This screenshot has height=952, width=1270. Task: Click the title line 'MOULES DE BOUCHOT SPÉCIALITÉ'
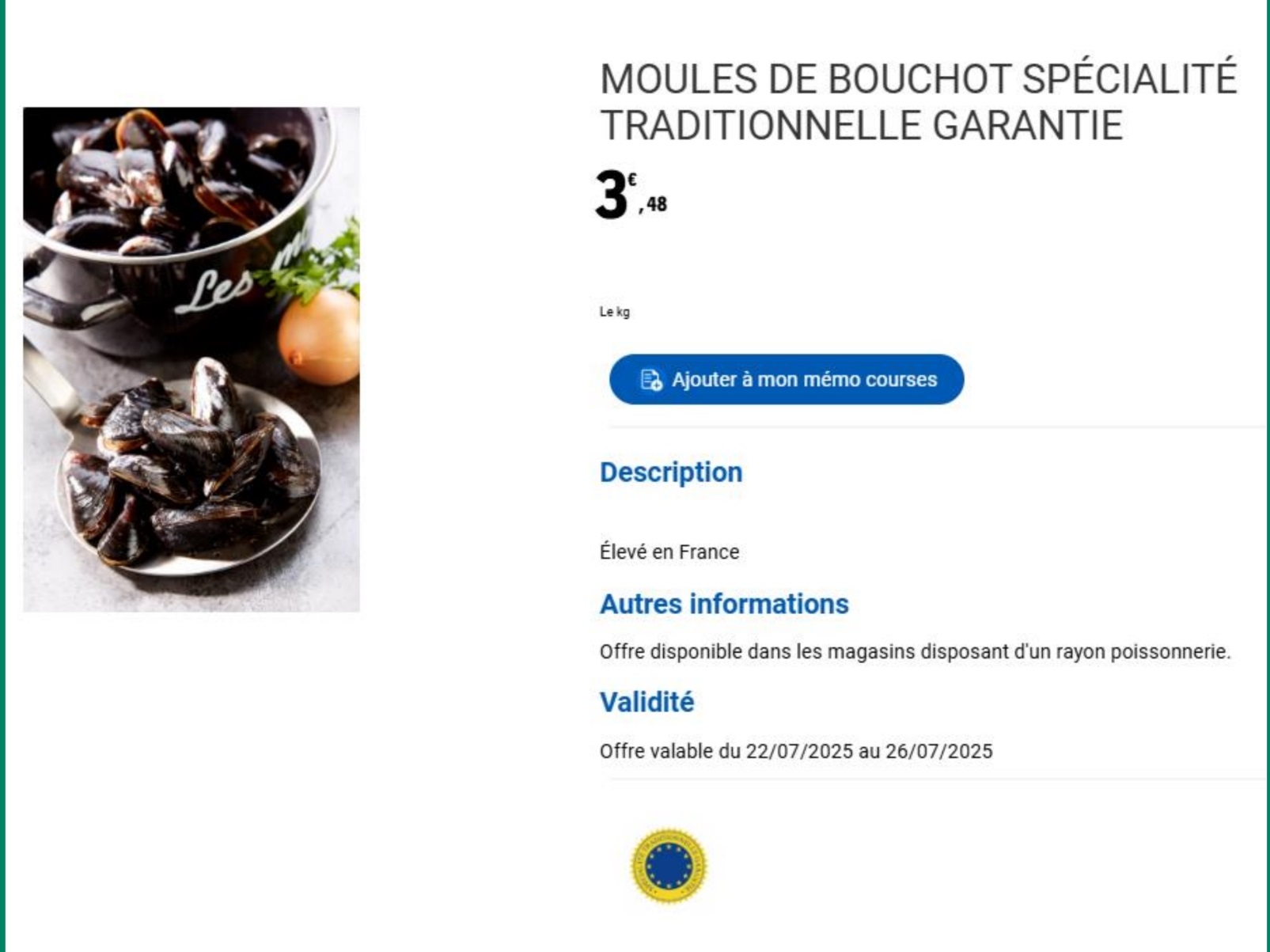click(x=918, y=78)
